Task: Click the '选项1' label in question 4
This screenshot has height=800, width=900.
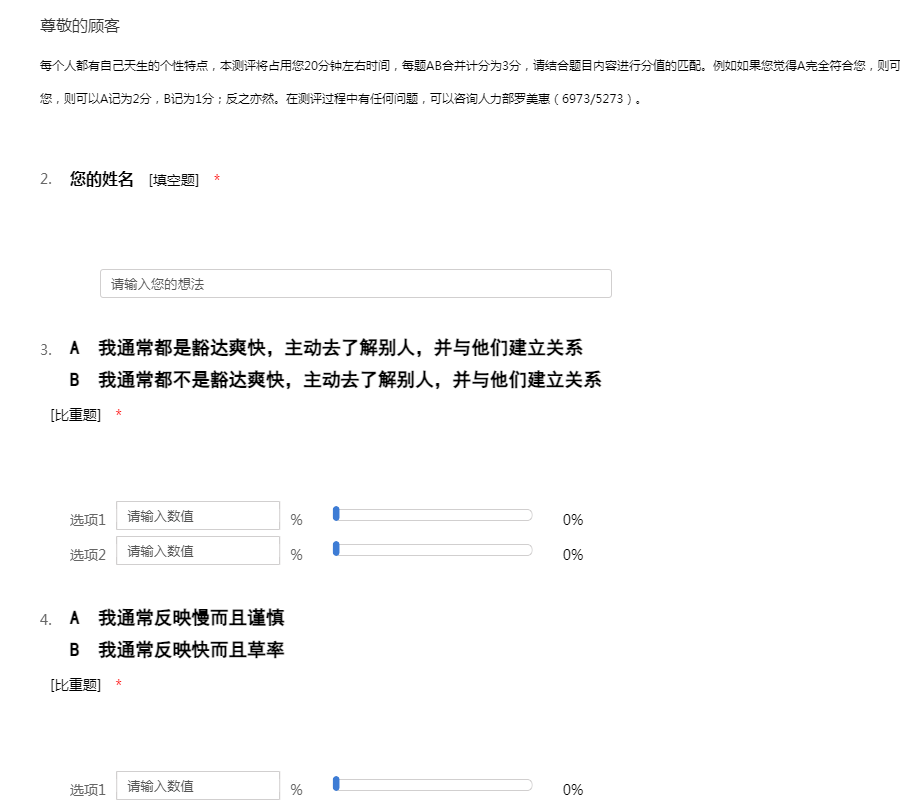Action: 88,790
